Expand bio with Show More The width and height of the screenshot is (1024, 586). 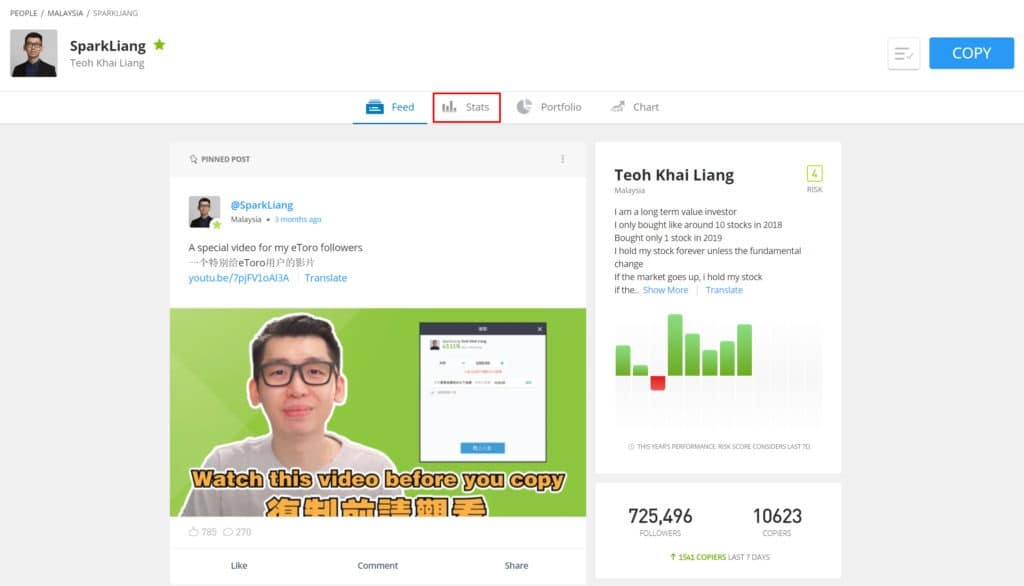click(x=665, y=290)
